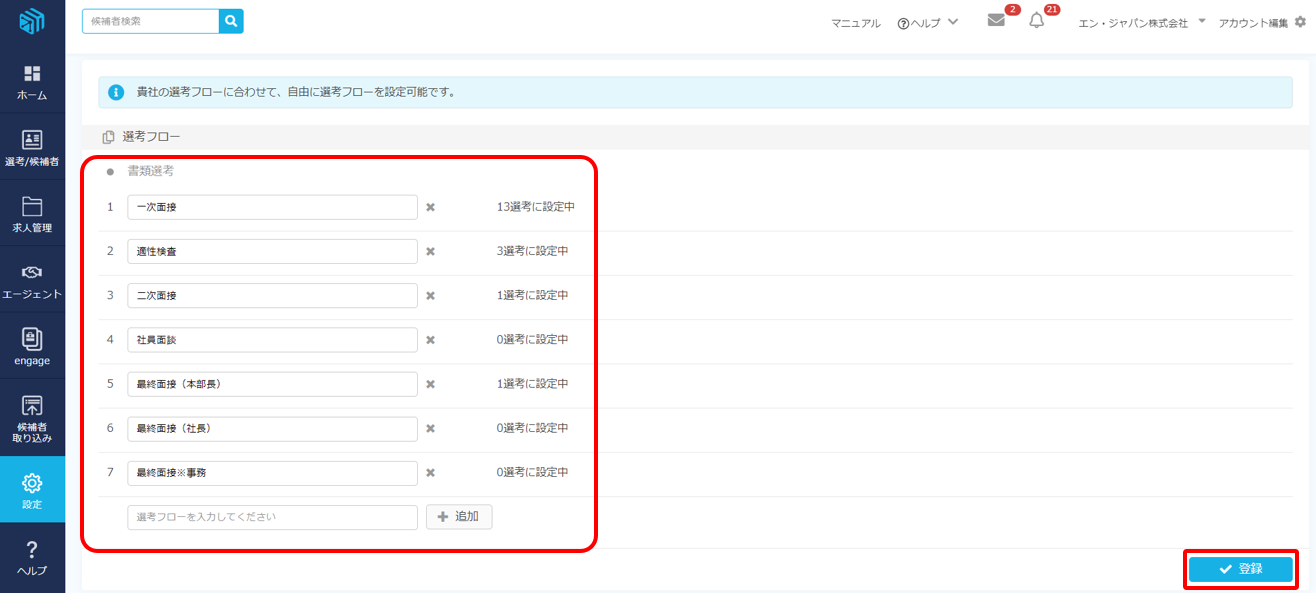Remove the 最終面接（社長） step with X
This screenshot has width=1316, height=595.
[430, 428]
